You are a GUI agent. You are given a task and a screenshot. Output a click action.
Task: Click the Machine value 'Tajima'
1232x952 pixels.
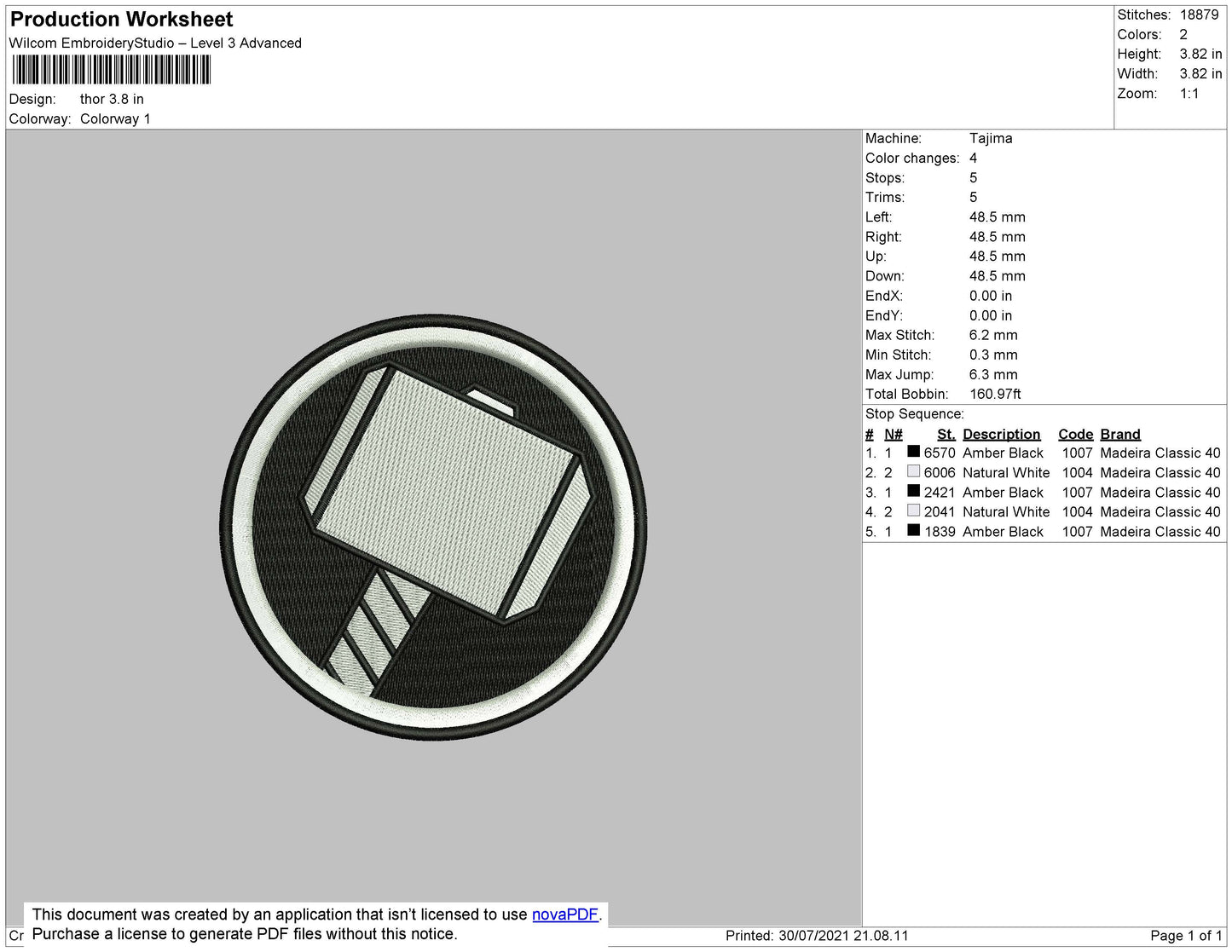coord(991,138)
